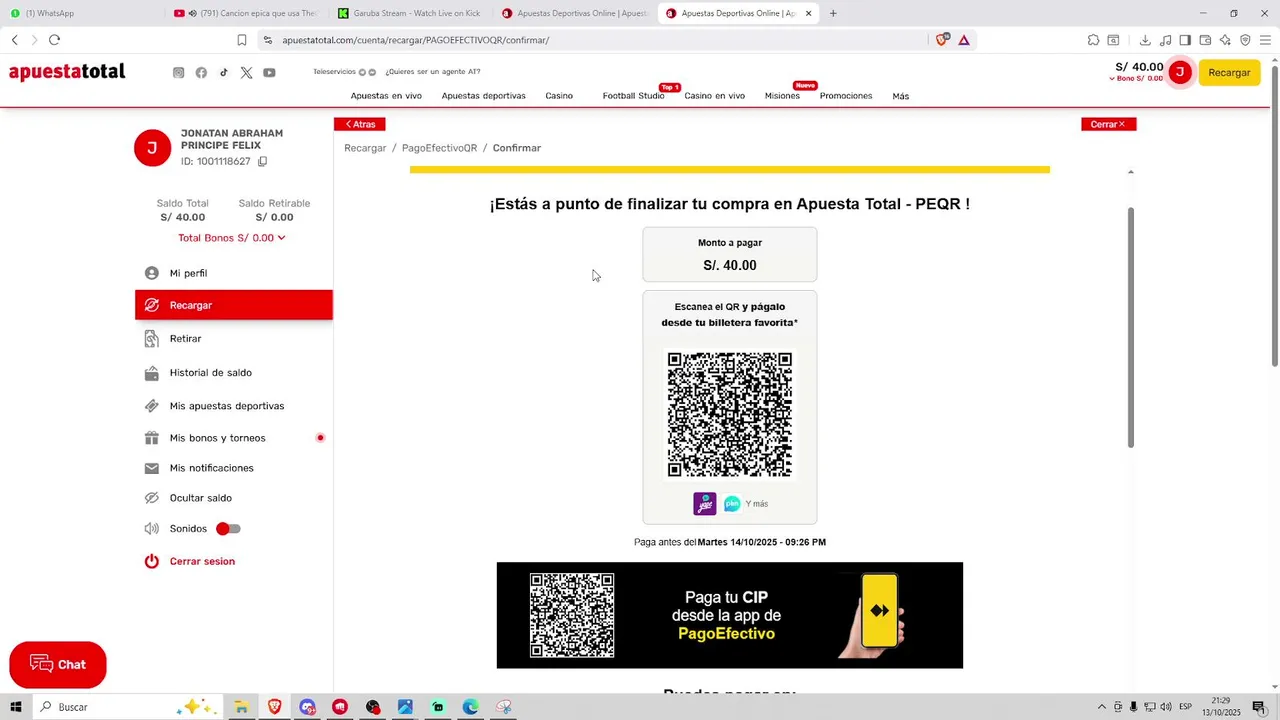Expand the Bono S/ 0.00 header dropdown

click(1136, 79)
